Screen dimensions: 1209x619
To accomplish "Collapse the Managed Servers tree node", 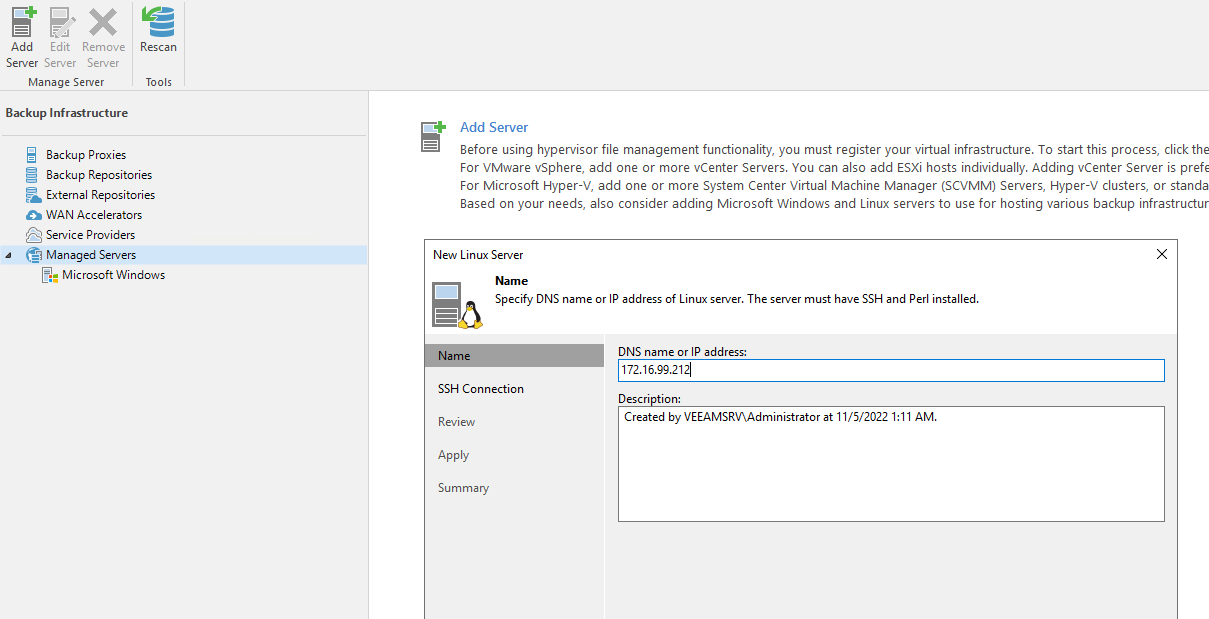I will (9, 255).
